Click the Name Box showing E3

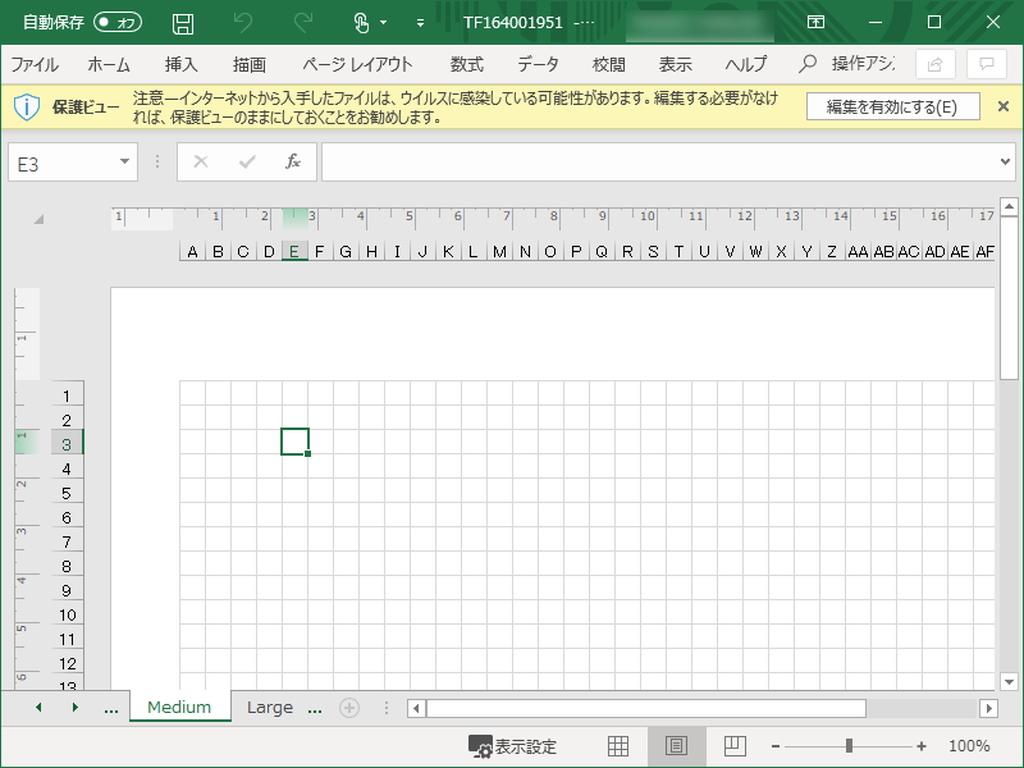[x=61, y=163]
